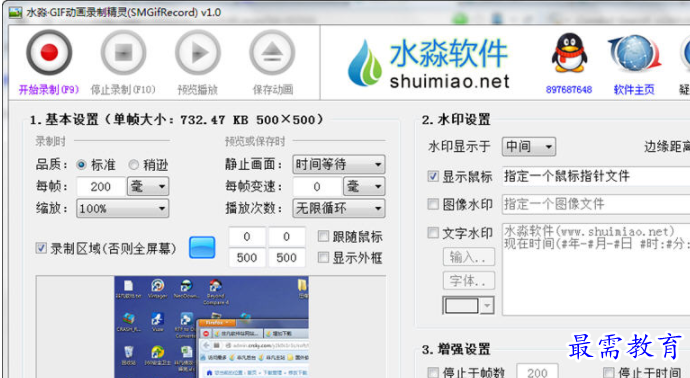This screenshot has height=378, width=690.
Task: Enable the 停止于帧数 checkbox
Action: (433, 373)
